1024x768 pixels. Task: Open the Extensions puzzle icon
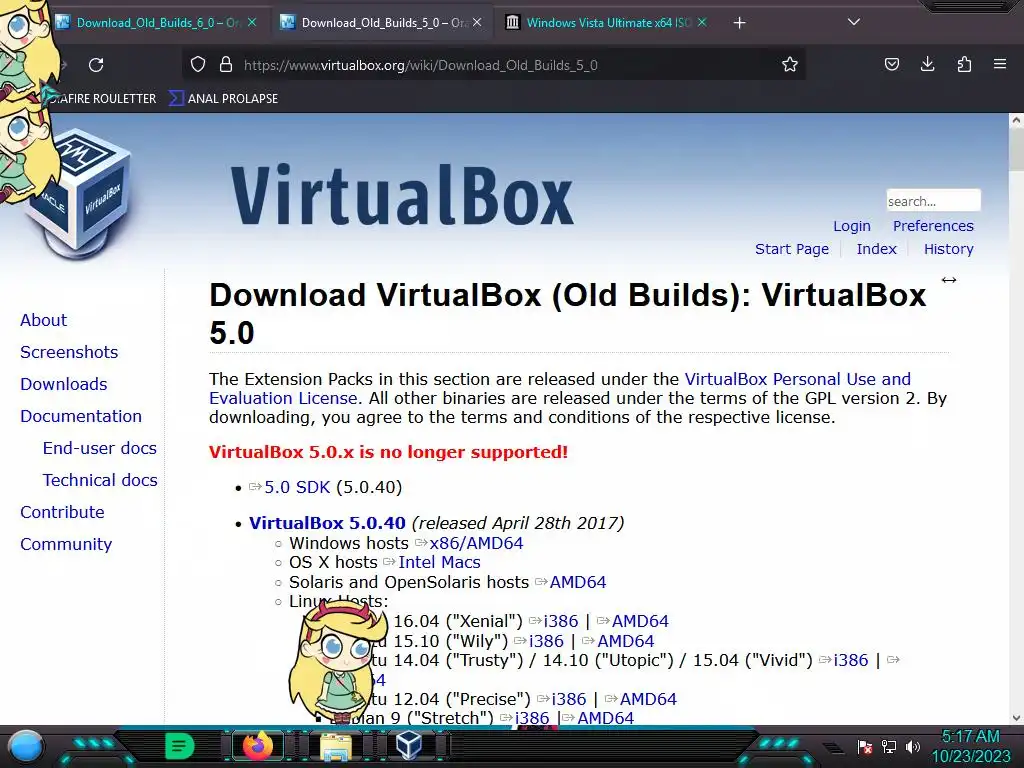964,64
